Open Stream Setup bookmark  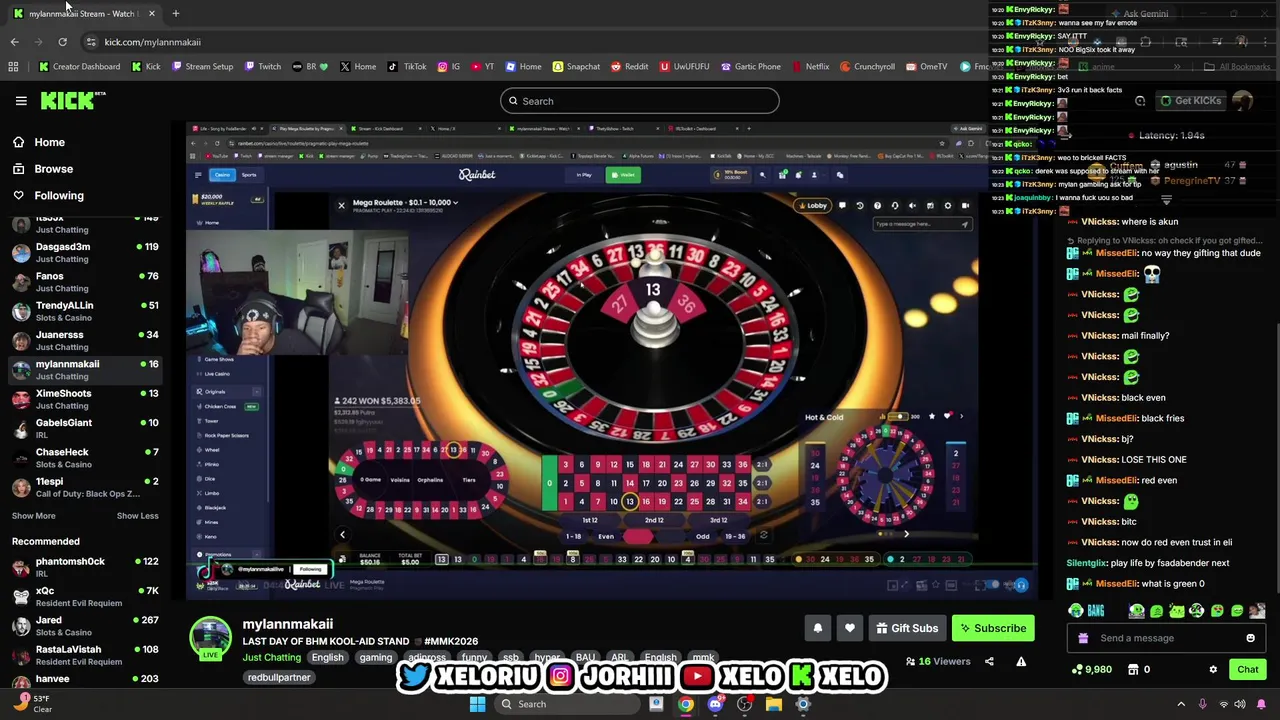[x=202, y=67]
